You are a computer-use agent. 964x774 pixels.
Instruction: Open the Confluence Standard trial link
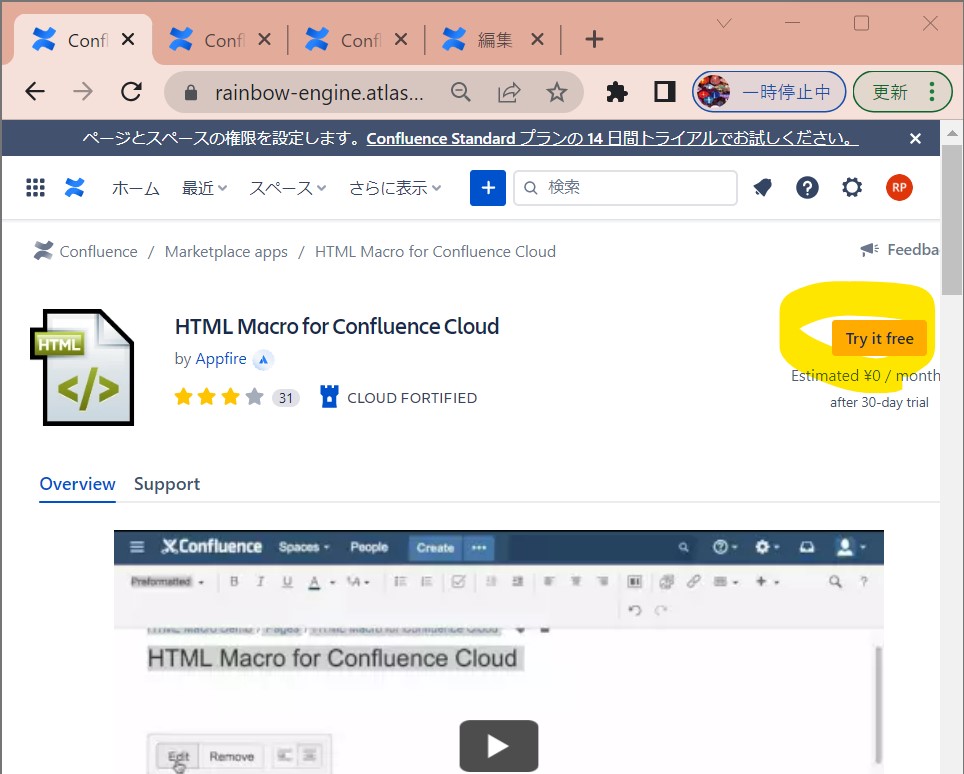point(612,138)
